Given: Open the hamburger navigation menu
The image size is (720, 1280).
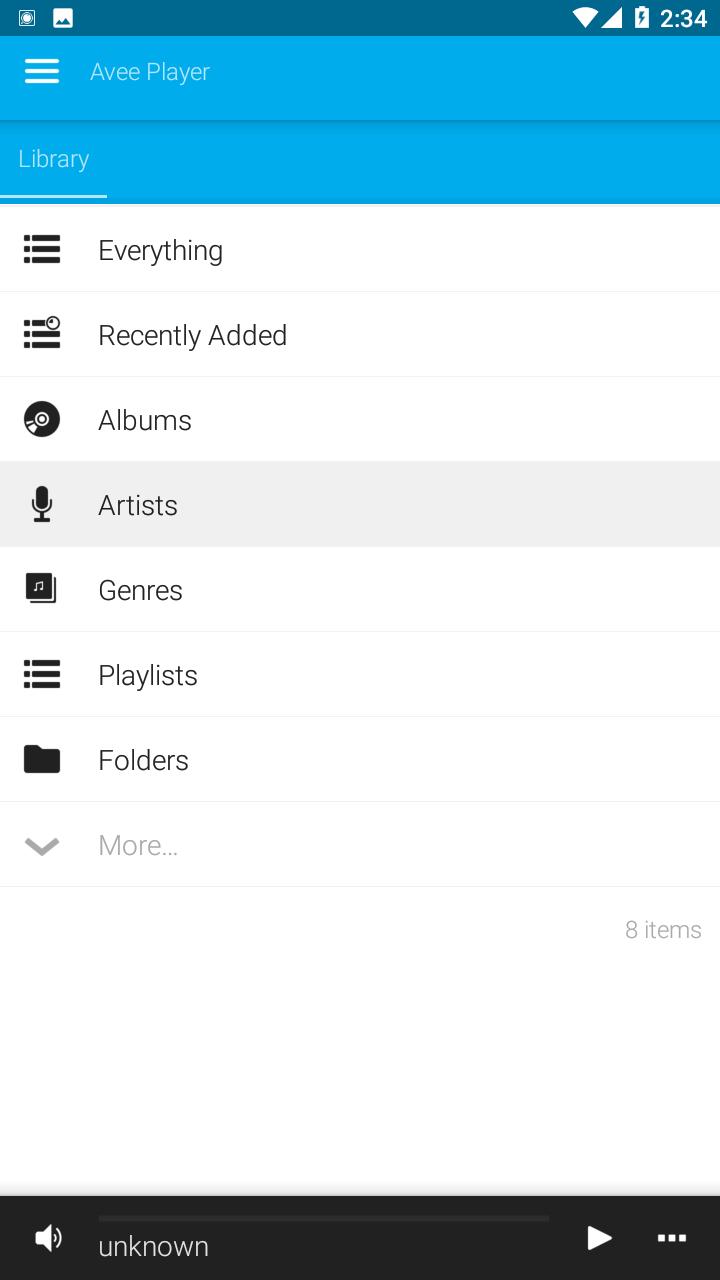Looking at the screenshot, I should pos(42,71).
